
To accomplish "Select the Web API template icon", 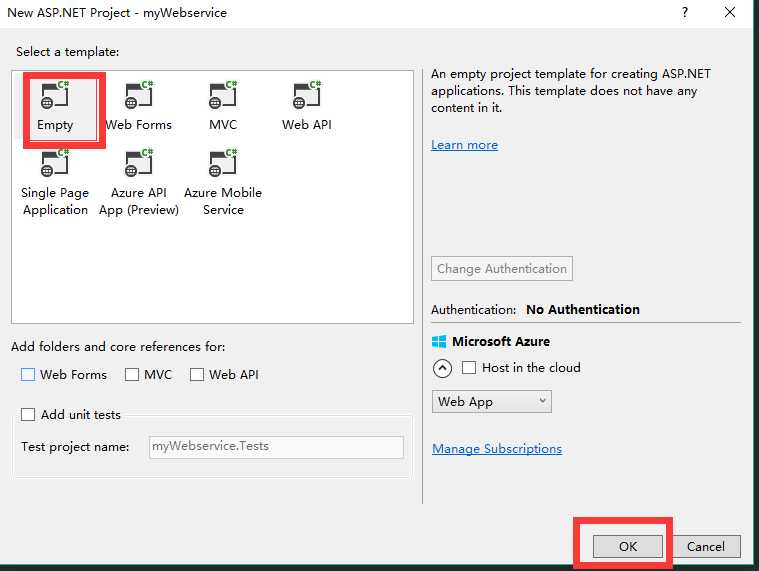I will click(x=307, y=95).
